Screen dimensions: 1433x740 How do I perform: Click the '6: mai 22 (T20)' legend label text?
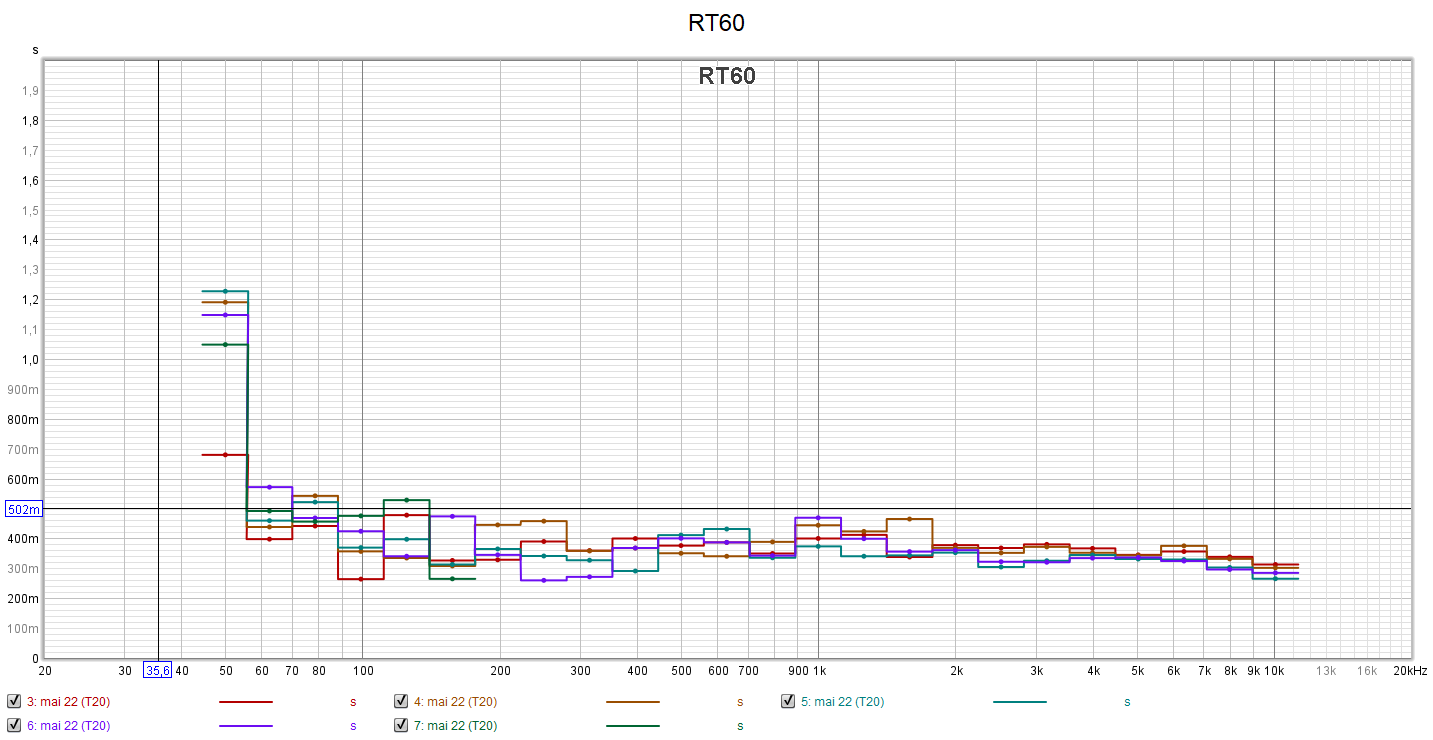(x=68, y=726)
